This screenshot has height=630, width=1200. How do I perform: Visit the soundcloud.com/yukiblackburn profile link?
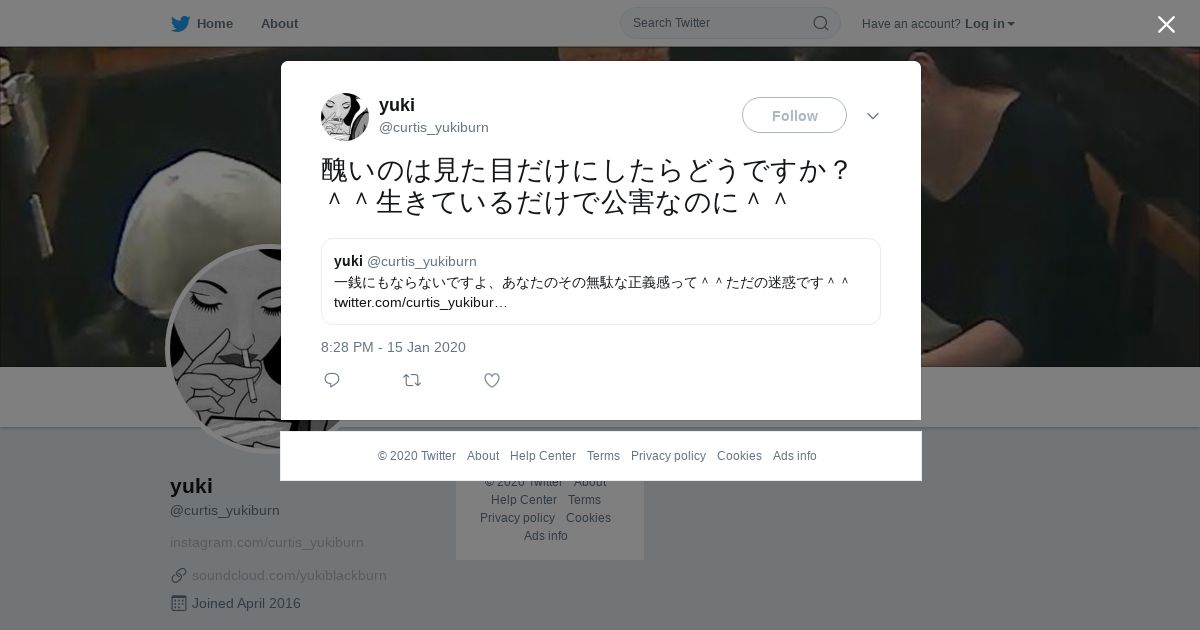289,575
